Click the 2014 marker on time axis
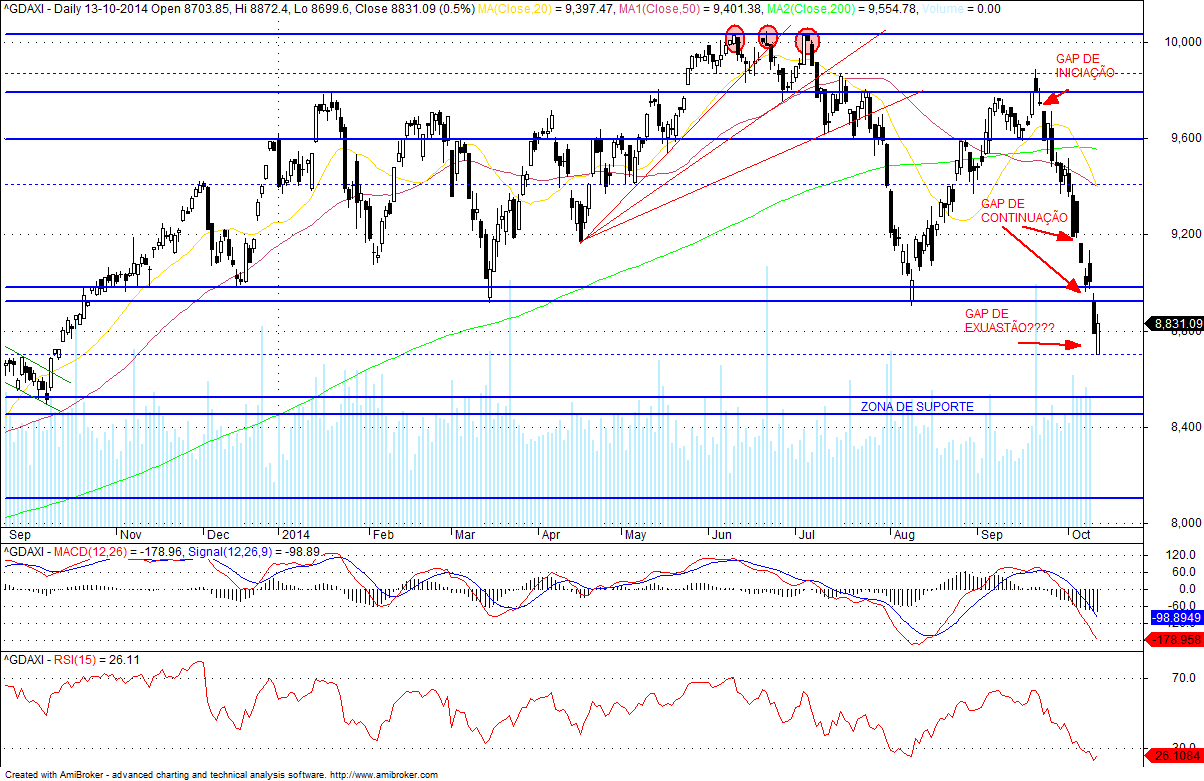1204x781 pixels. tap(297, 534)
